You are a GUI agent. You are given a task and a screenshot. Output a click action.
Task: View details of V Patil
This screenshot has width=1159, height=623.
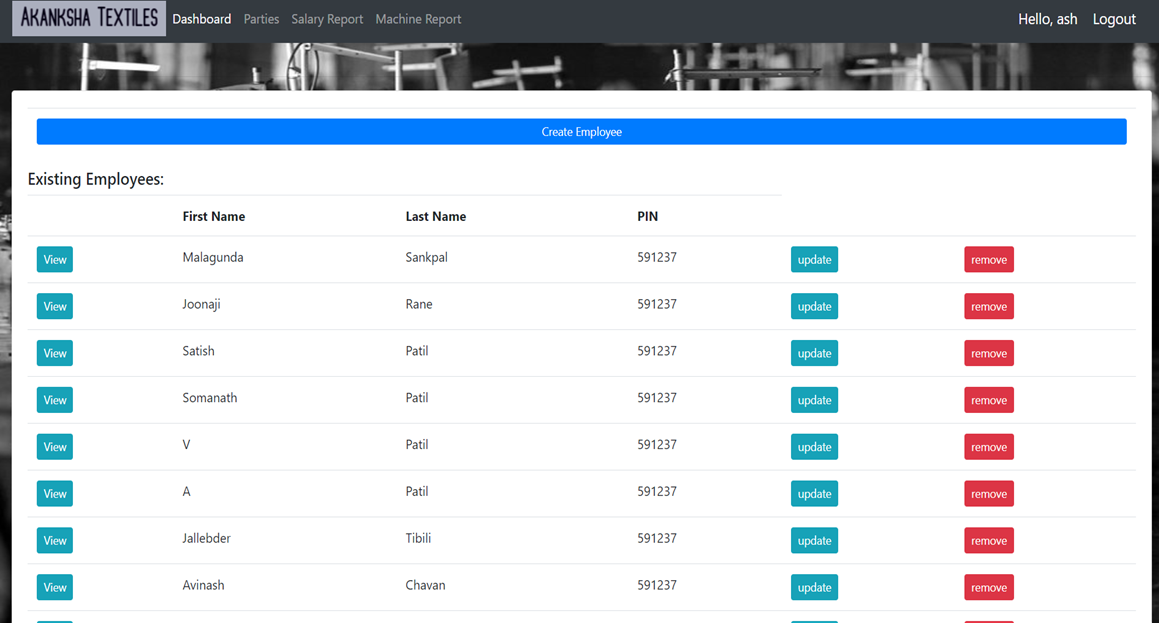(54, 447)
